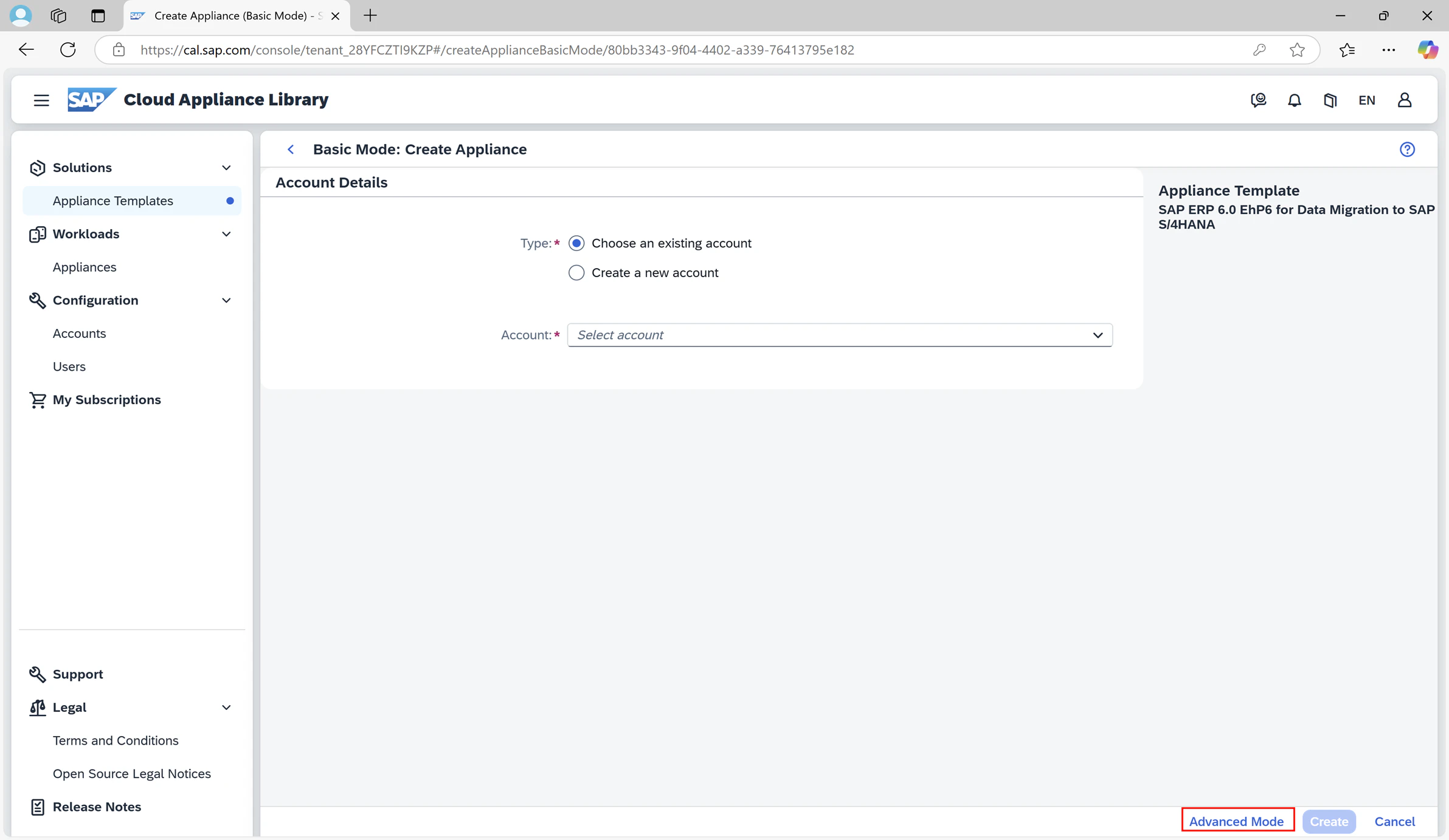Screen dimensions: 1449x840
Task: Open Release Notes
Action: [97, 807]
